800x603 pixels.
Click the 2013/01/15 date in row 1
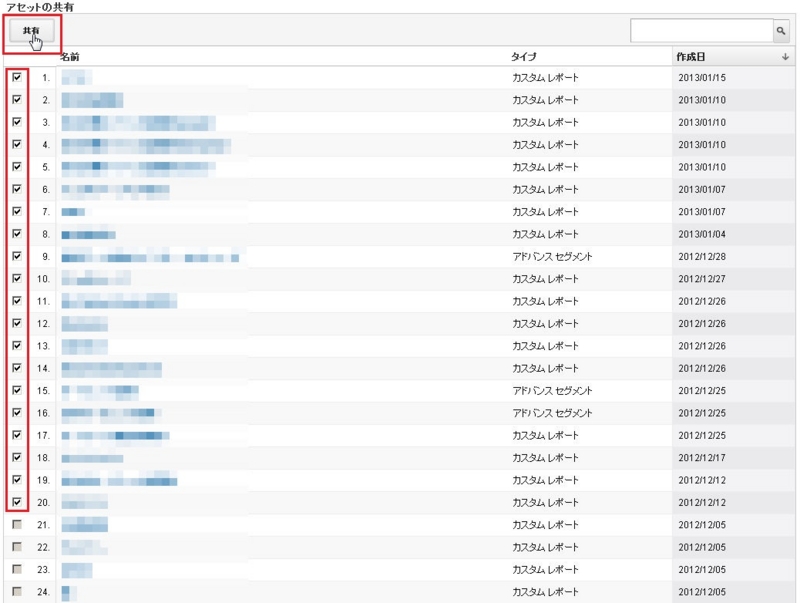tap(702, 78)
